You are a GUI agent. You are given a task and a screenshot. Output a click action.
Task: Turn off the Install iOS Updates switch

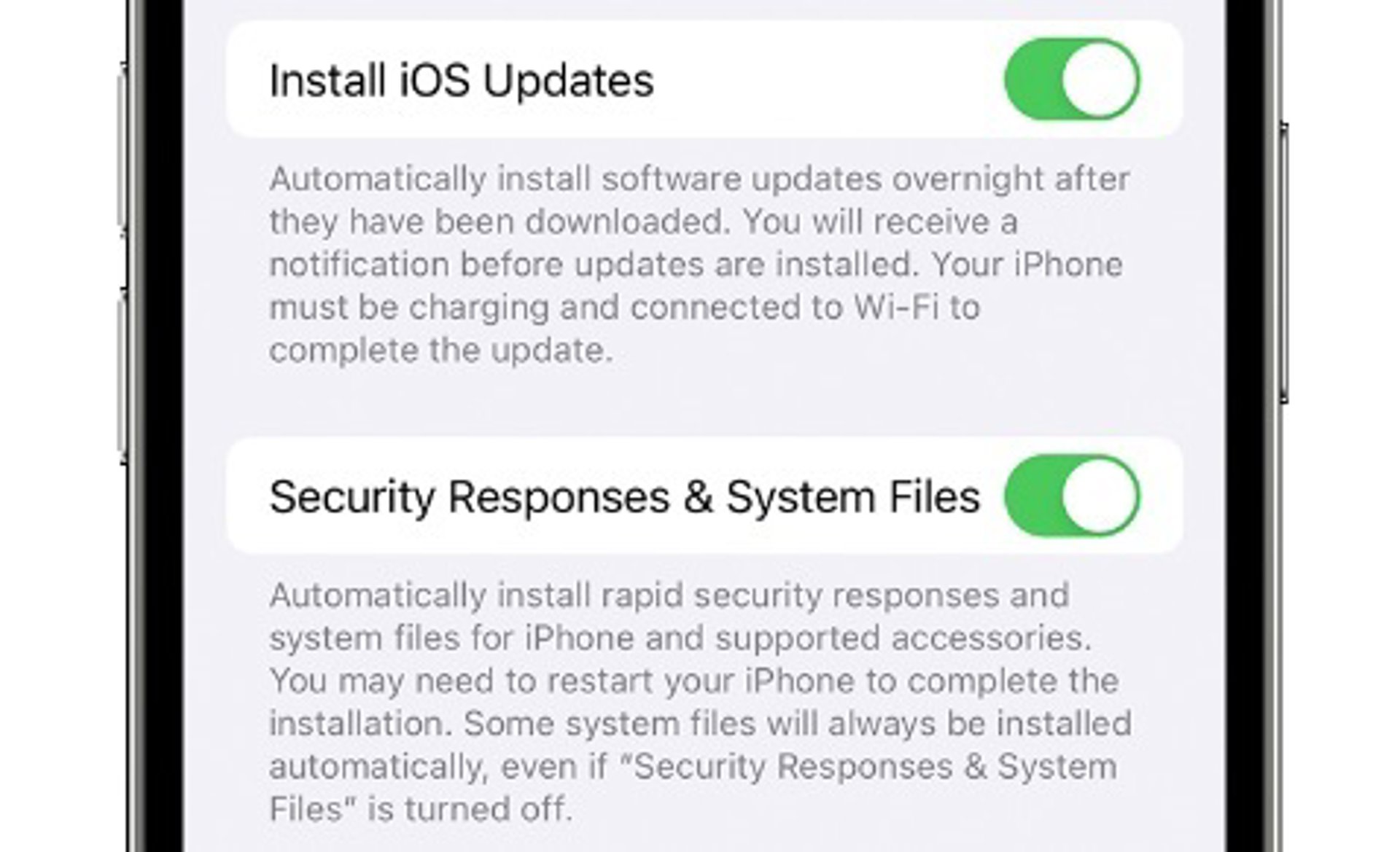coord(1072,79)
